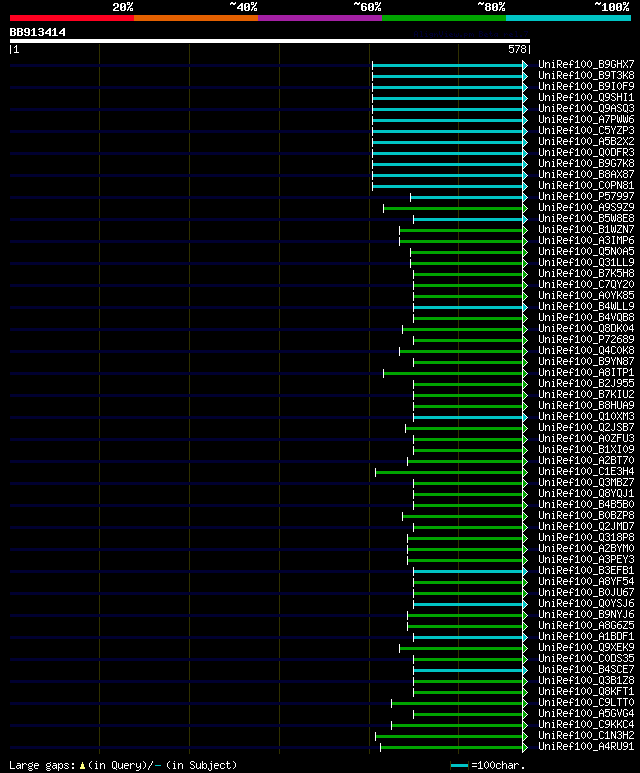Click the cyan alignment bar for UniRef100_B9GHX7
This screenshot has width=640, height=773.
pyautogui.click(x=448, y=65)
